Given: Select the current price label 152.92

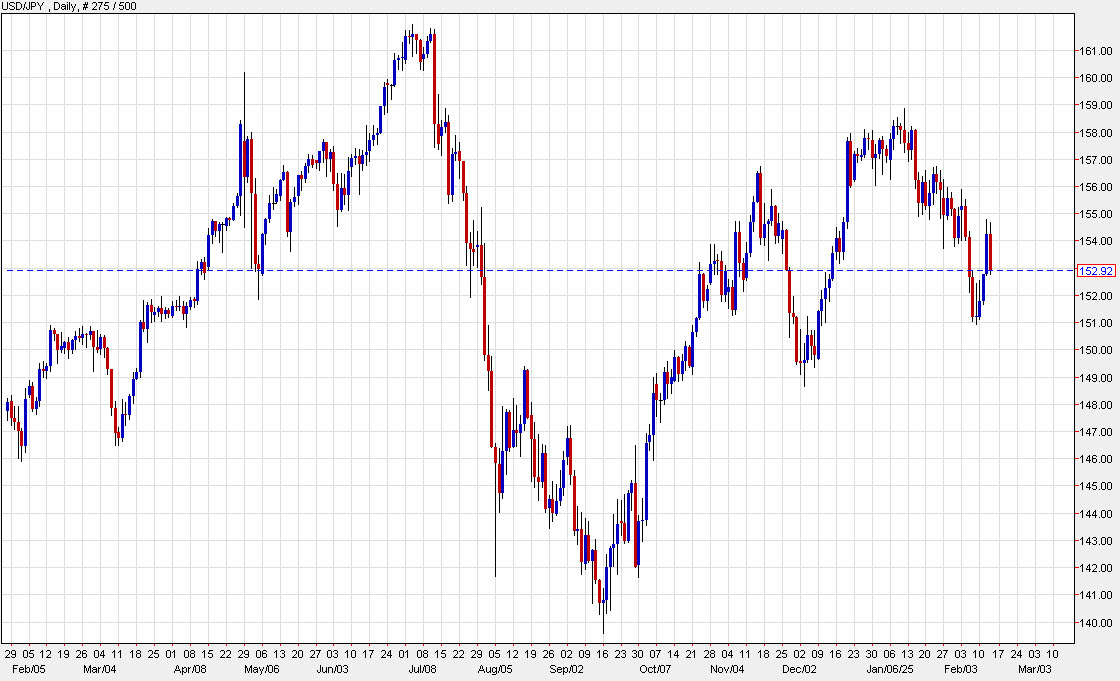Looking at the screenshot, I should tap(1094, 270).
